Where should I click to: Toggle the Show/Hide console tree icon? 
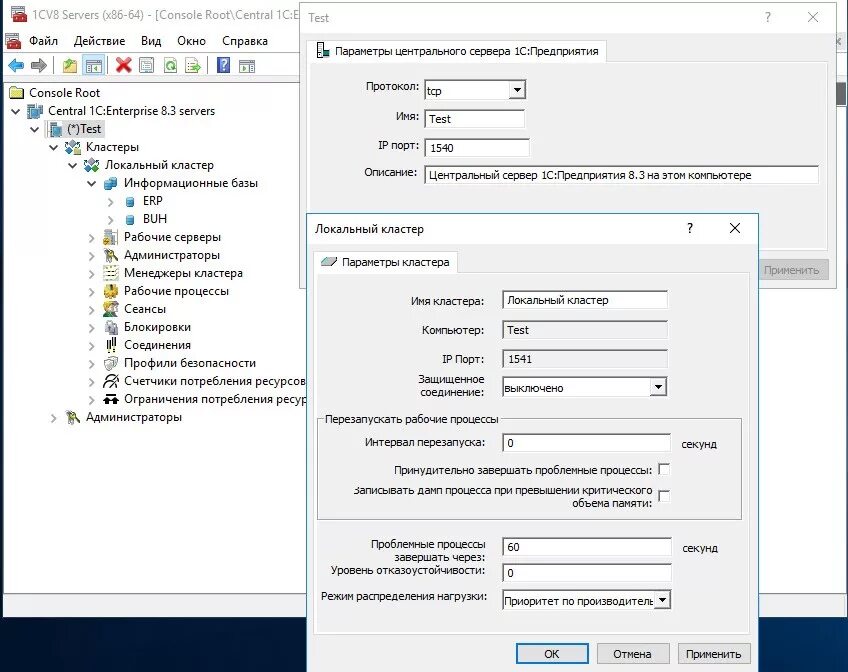94,66
